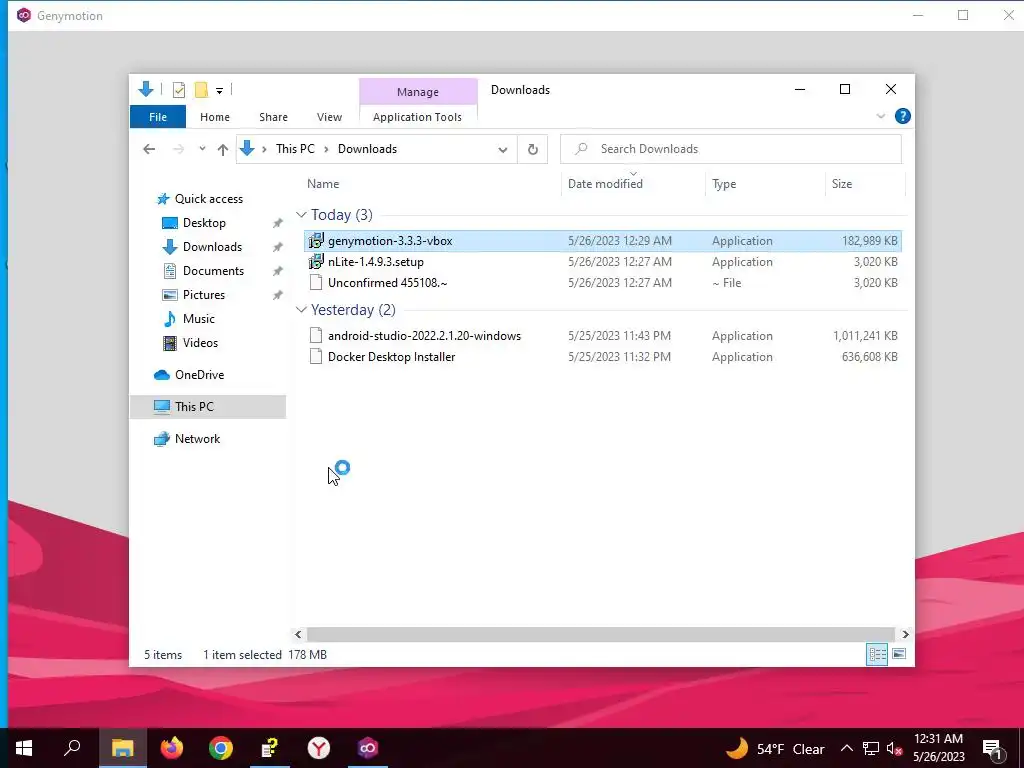Click the nLite setup file icon
This screenshot has width=1024, height=768.
coord(316,262)
